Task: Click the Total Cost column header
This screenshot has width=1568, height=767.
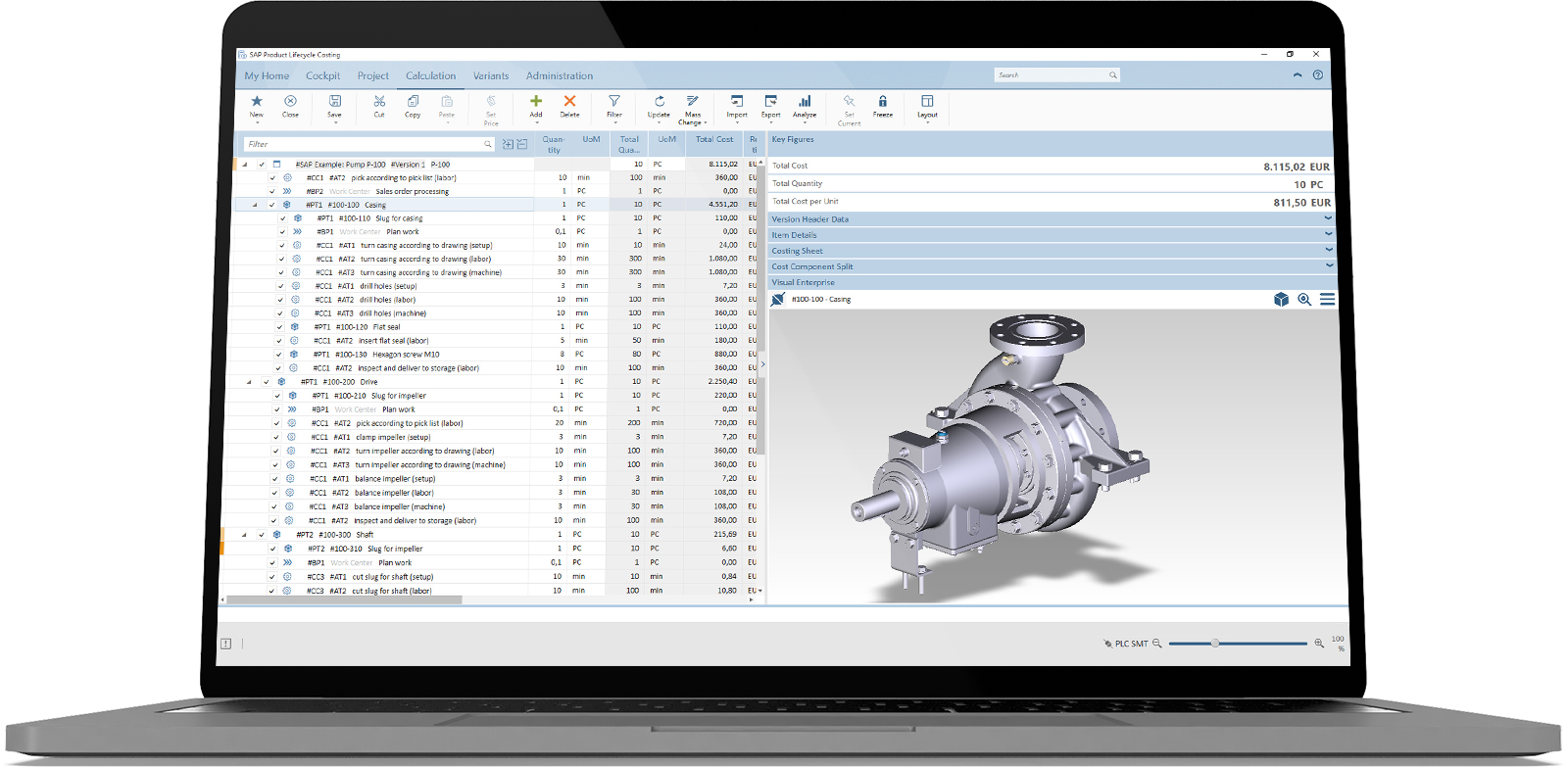Action: pos(714,140)
